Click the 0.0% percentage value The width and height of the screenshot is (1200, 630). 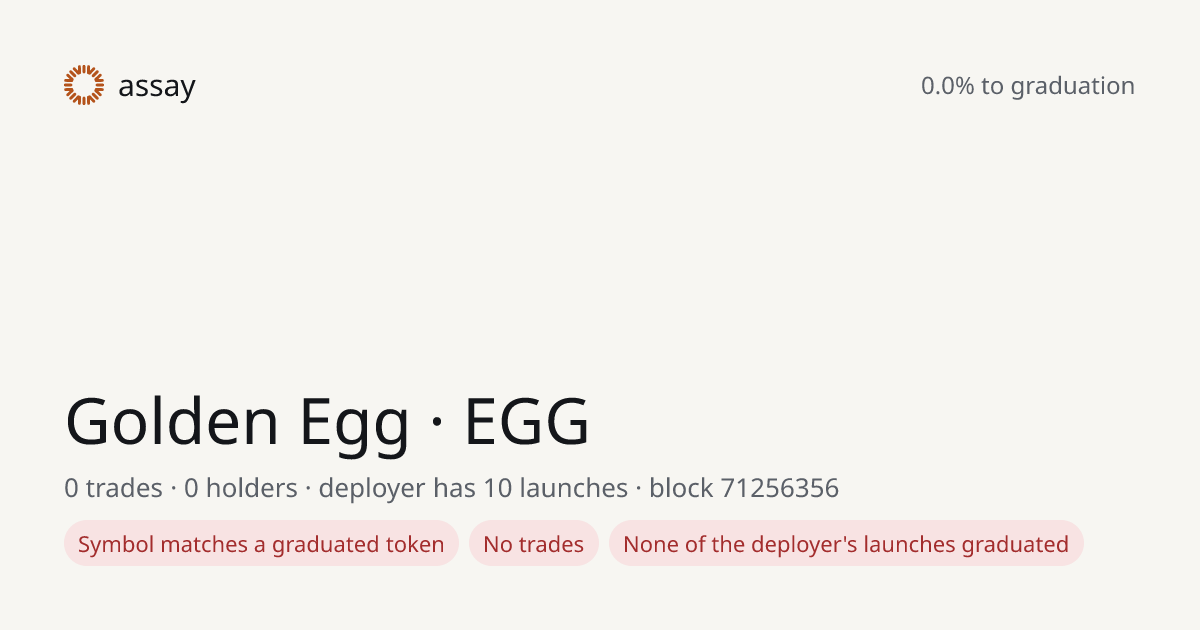click(x=948, y=86)
